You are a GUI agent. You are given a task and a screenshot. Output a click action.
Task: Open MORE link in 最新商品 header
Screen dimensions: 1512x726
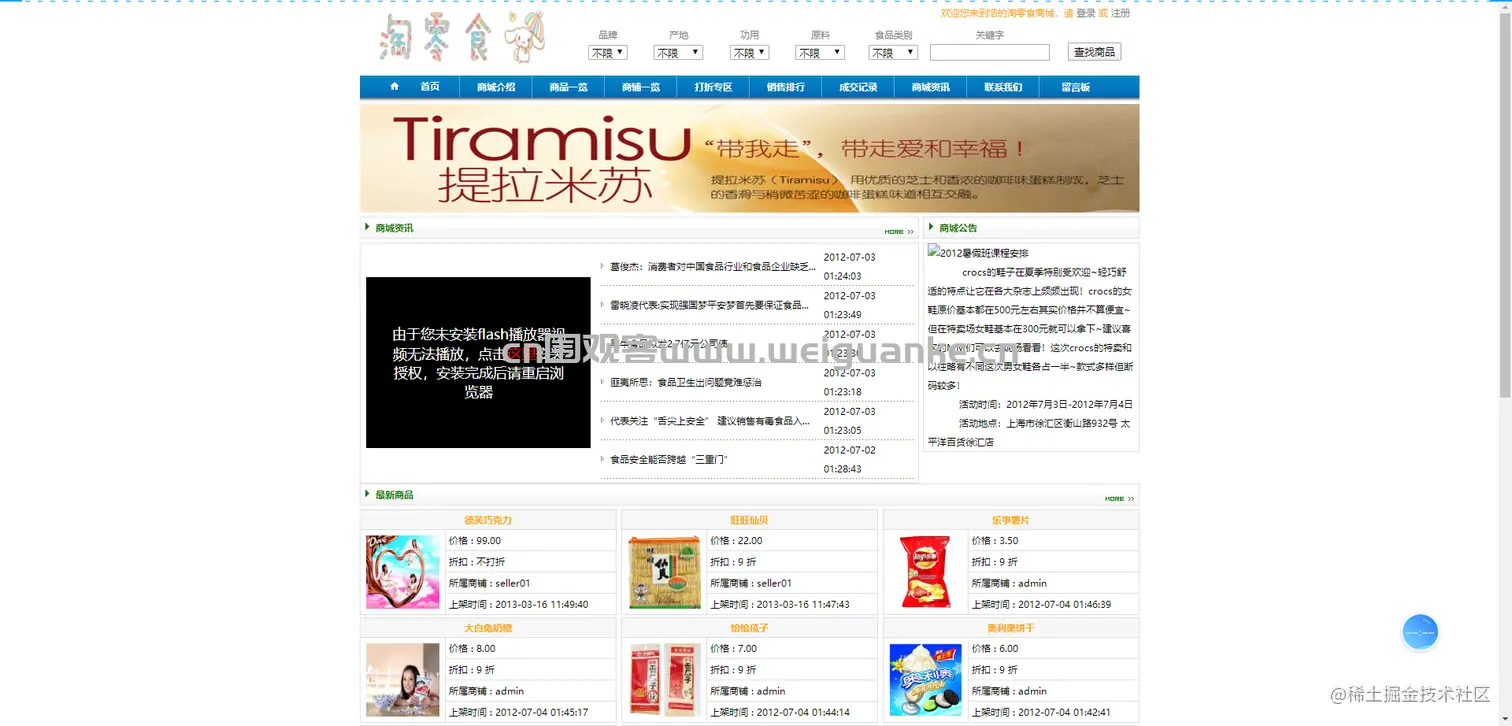point(1119,498)
